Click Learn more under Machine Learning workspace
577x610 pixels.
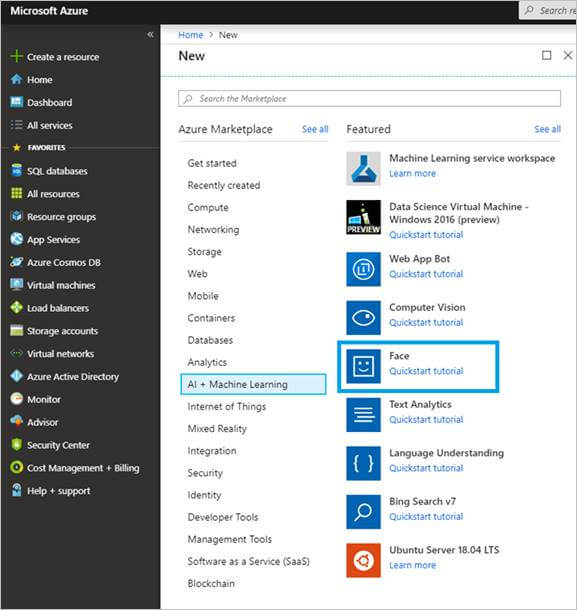412,174
